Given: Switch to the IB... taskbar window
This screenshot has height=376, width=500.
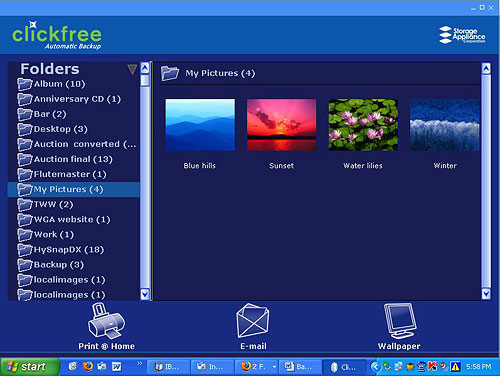Looking at the screenshot, I should point(168,367).
